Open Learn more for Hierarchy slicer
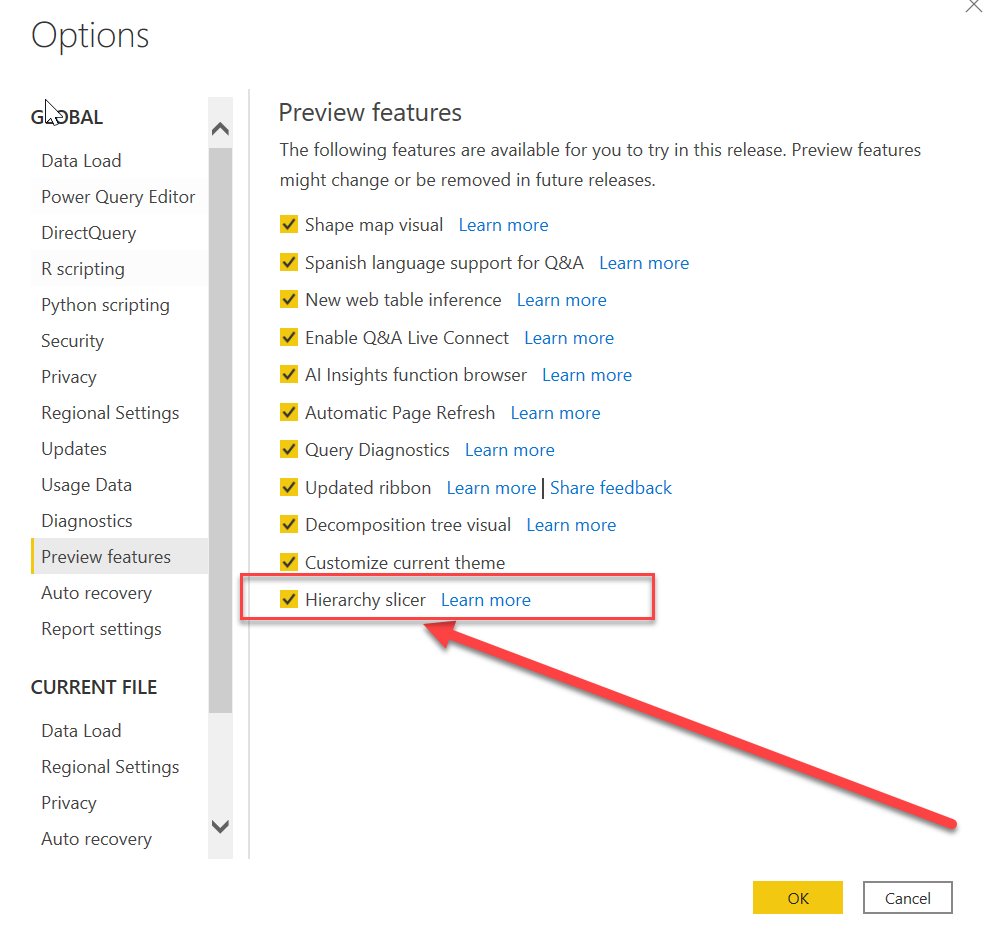989x948 pixels. click(x=486, y=600)
